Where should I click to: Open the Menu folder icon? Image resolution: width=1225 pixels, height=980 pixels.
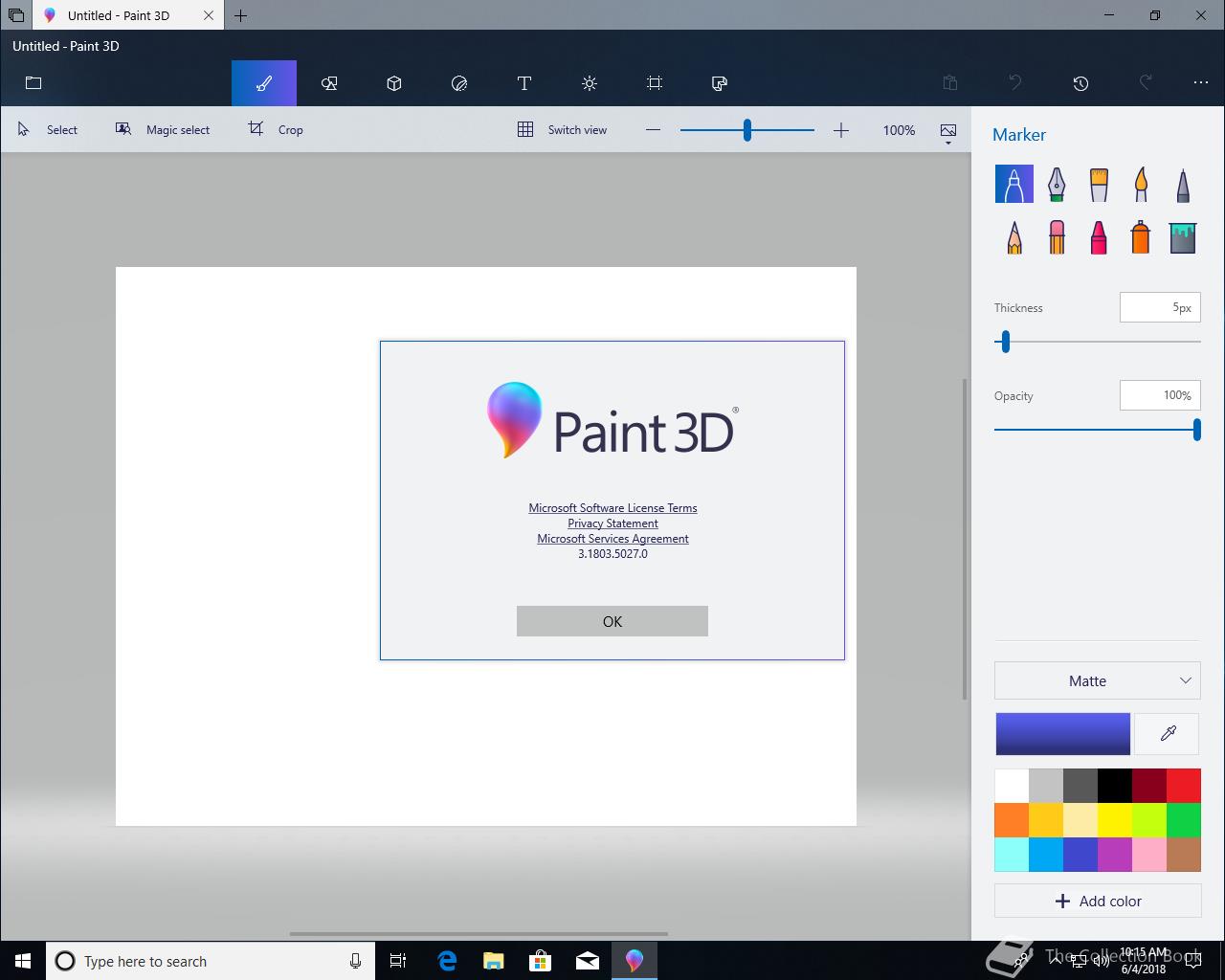tap(33, 83)
